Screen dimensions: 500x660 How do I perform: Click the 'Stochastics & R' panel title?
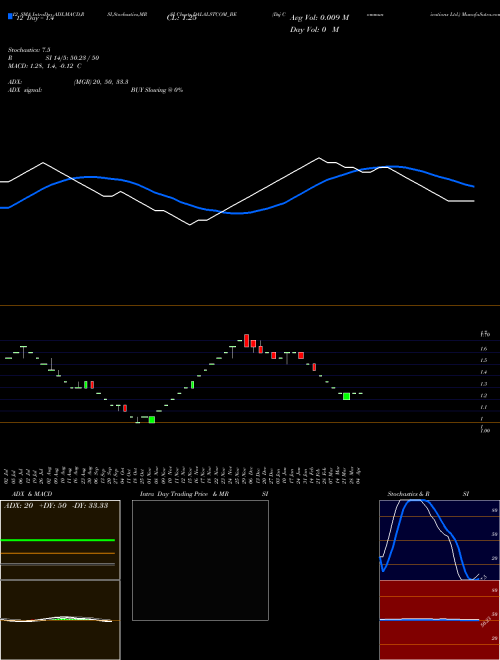pos(409,494)
